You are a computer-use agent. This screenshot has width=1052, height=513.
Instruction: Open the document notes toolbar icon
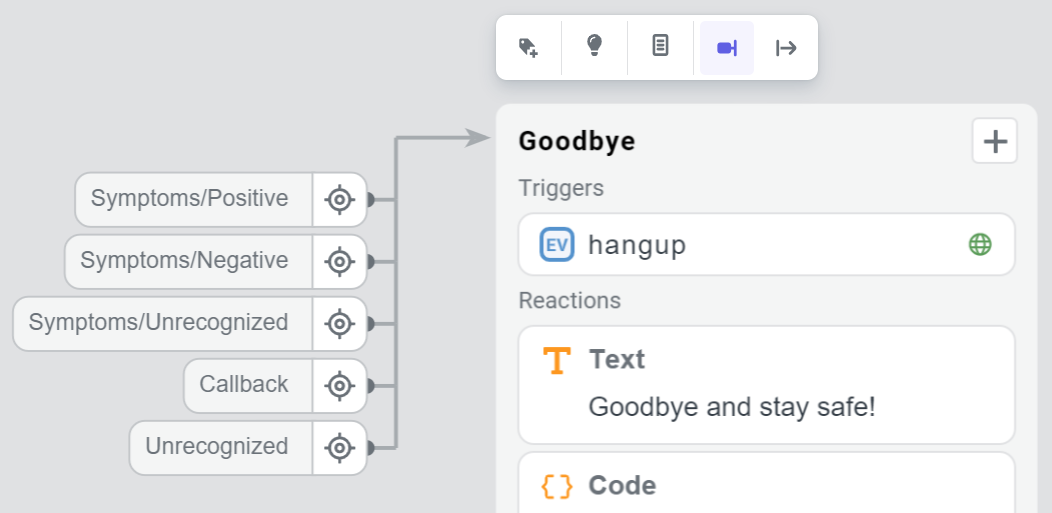[x=660, y=47]
